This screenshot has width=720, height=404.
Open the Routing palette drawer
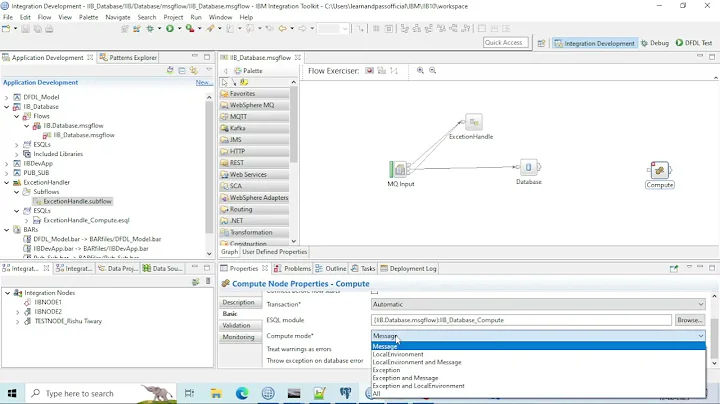tap(254, 209)
